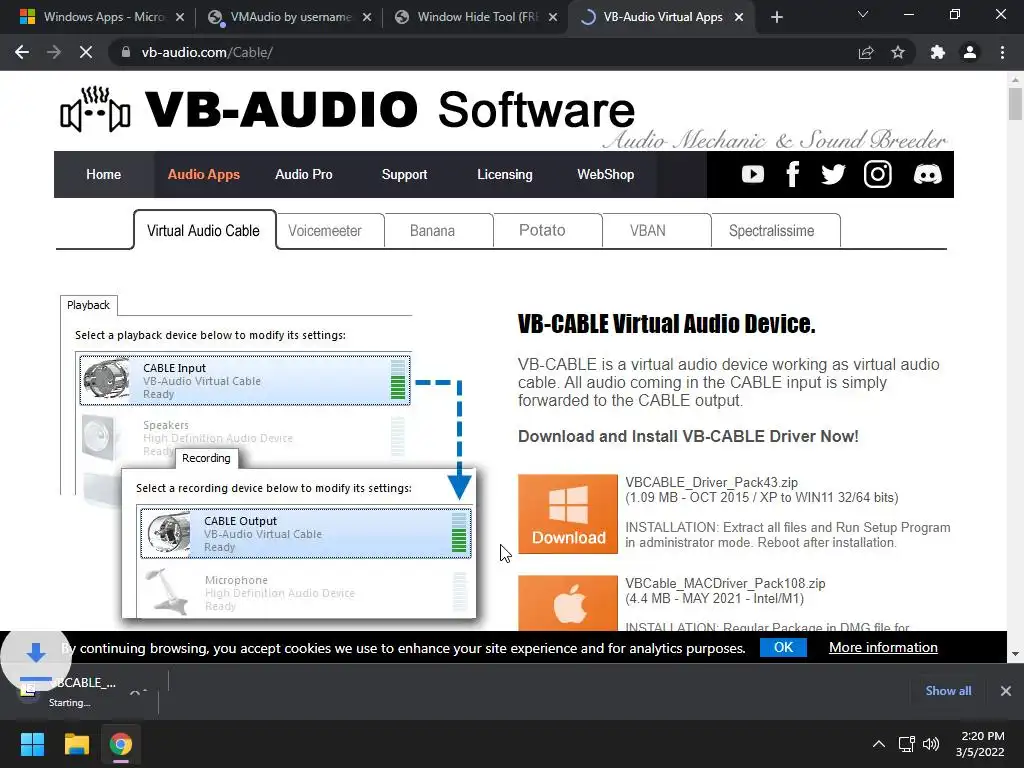
Task: Open the Chrome profile avatar
Action: (970, 52)
